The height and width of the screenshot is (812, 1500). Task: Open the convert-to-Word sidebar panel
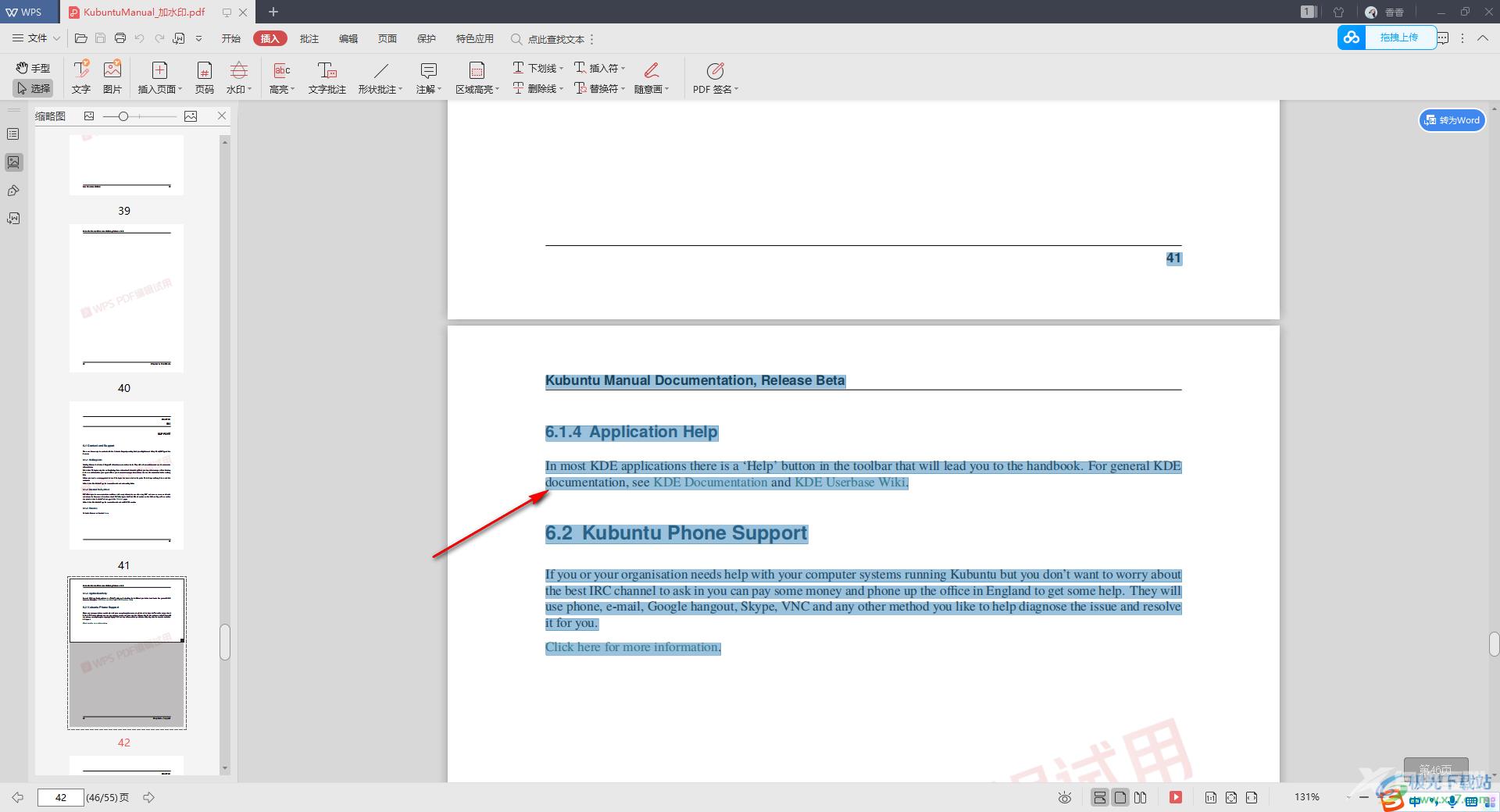pyautogui.click(x=13, y=219)
